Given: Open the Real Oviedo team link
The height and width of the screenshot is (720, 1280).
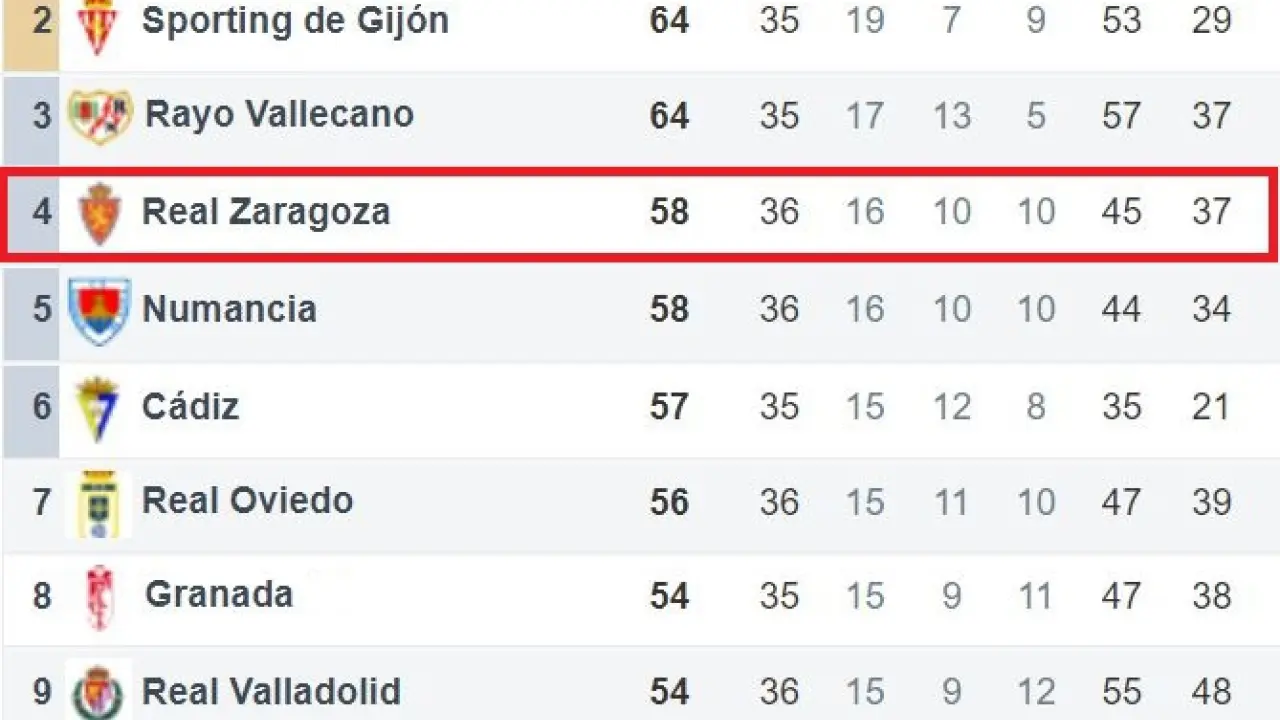Looking at the screenshot, I should pos(247,500).
